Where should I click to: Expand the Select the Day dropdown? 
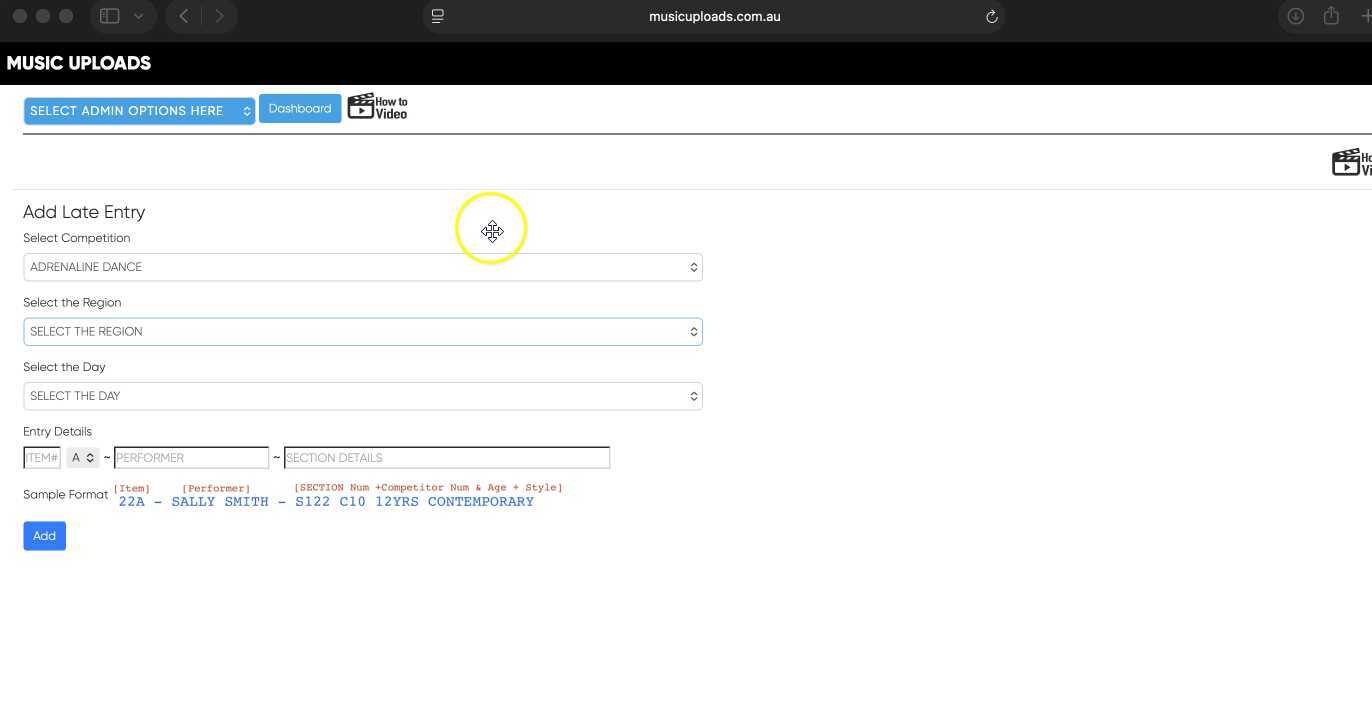[362, 396]
